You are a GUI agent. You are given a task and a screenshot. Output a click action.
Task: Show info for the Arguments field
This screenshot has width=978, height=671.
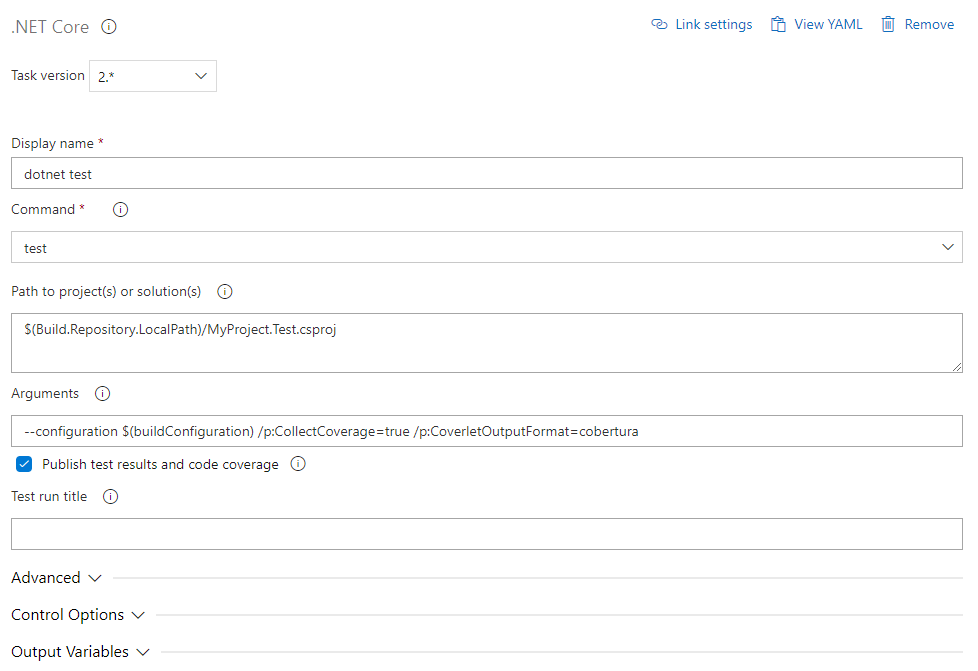tap(102, 393)
